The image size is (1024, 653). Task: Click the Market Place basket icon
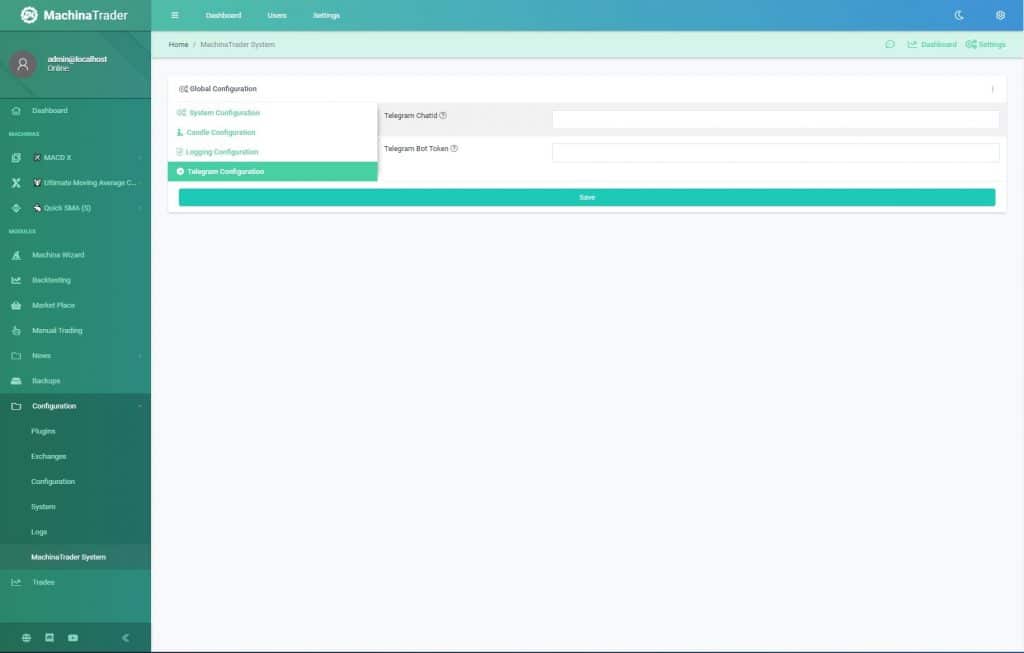(x=16, y=306)
